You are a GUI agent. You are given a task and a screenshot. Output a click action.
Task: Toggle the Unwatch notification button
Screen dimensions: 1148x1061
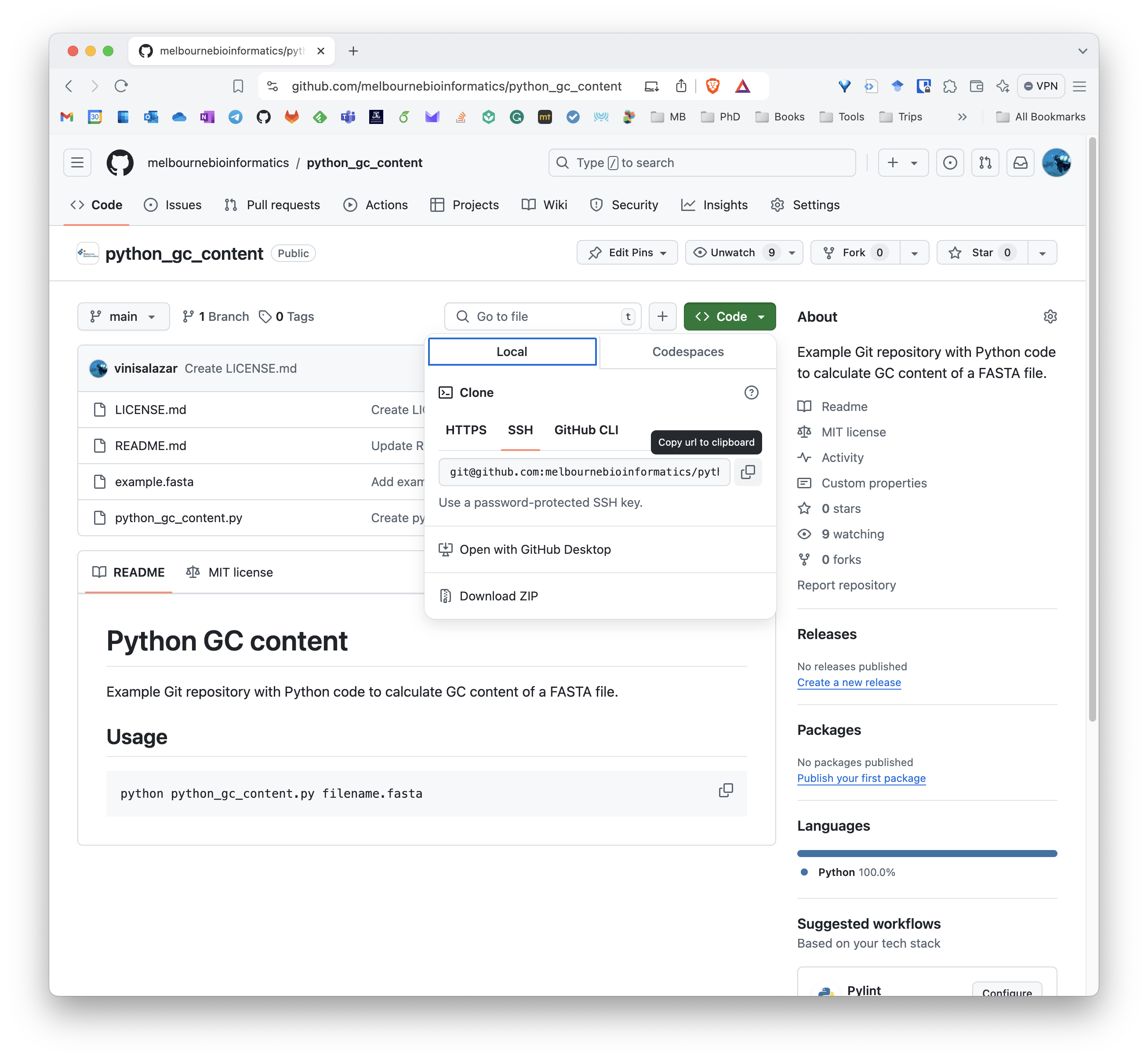pos(733,253)
